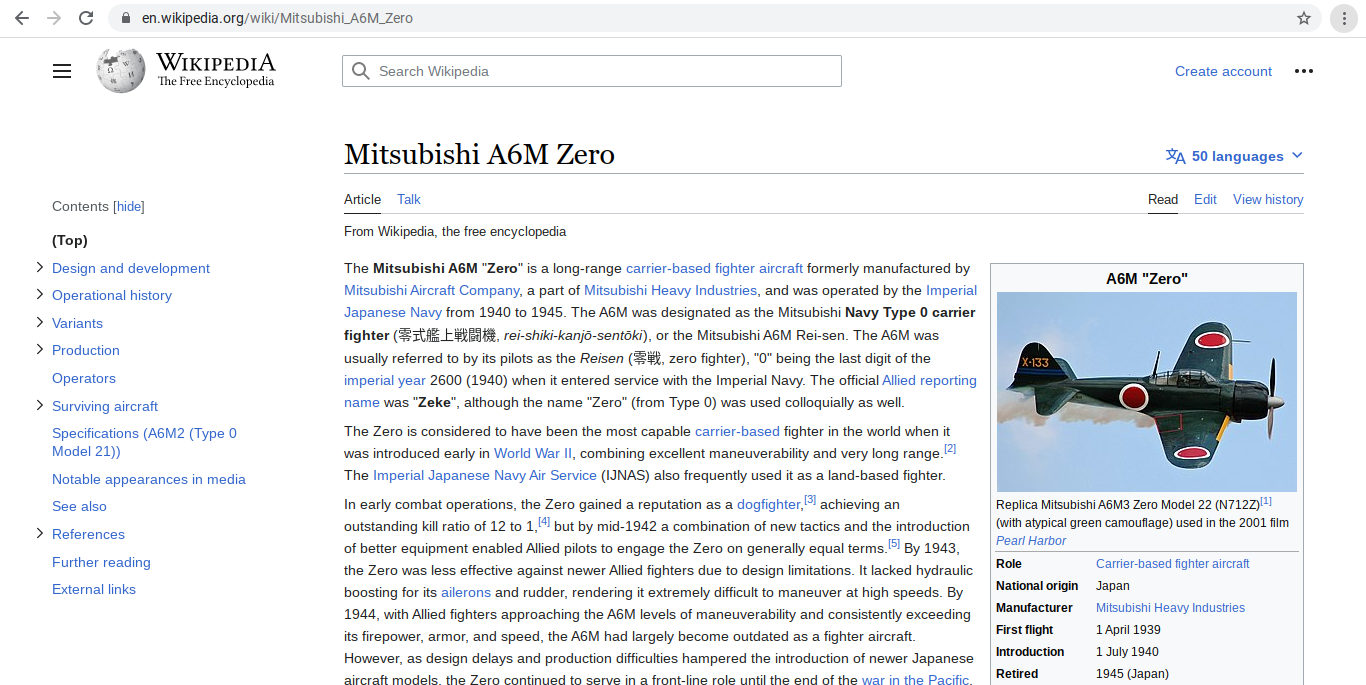Expand the Design and development section
Screen dimensions: 1366x685
click(40, 267)
